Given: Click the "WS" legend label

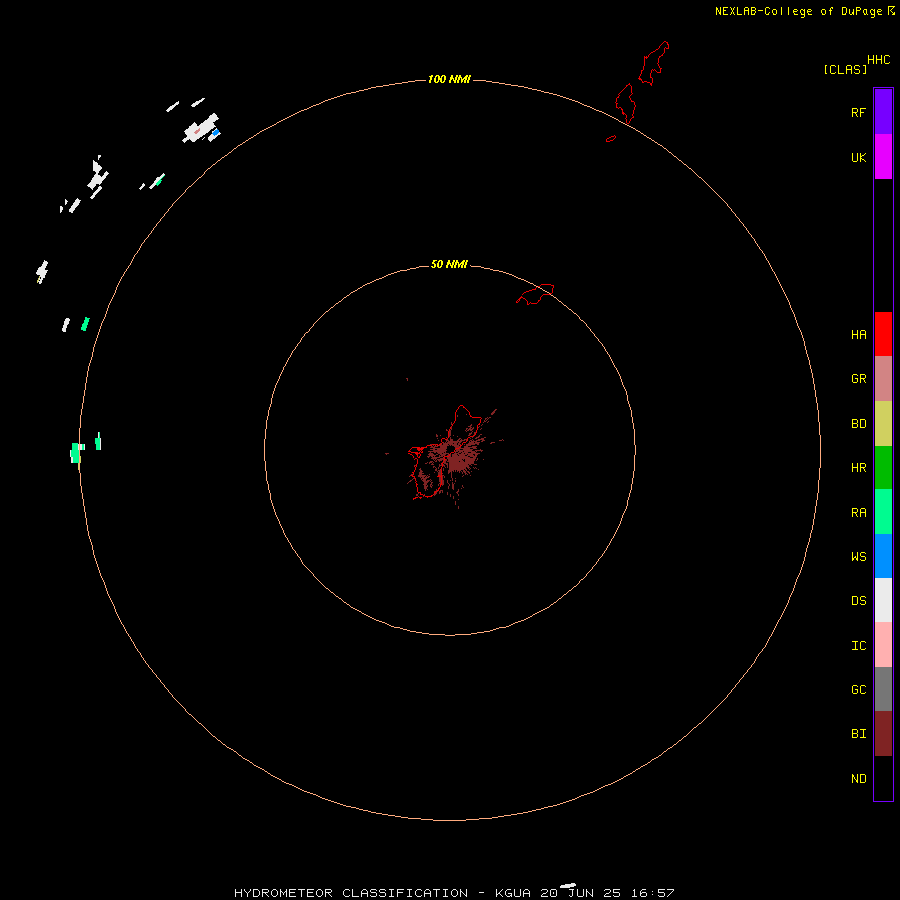Looking at the screenshot, I should click(x=859, y=556).
